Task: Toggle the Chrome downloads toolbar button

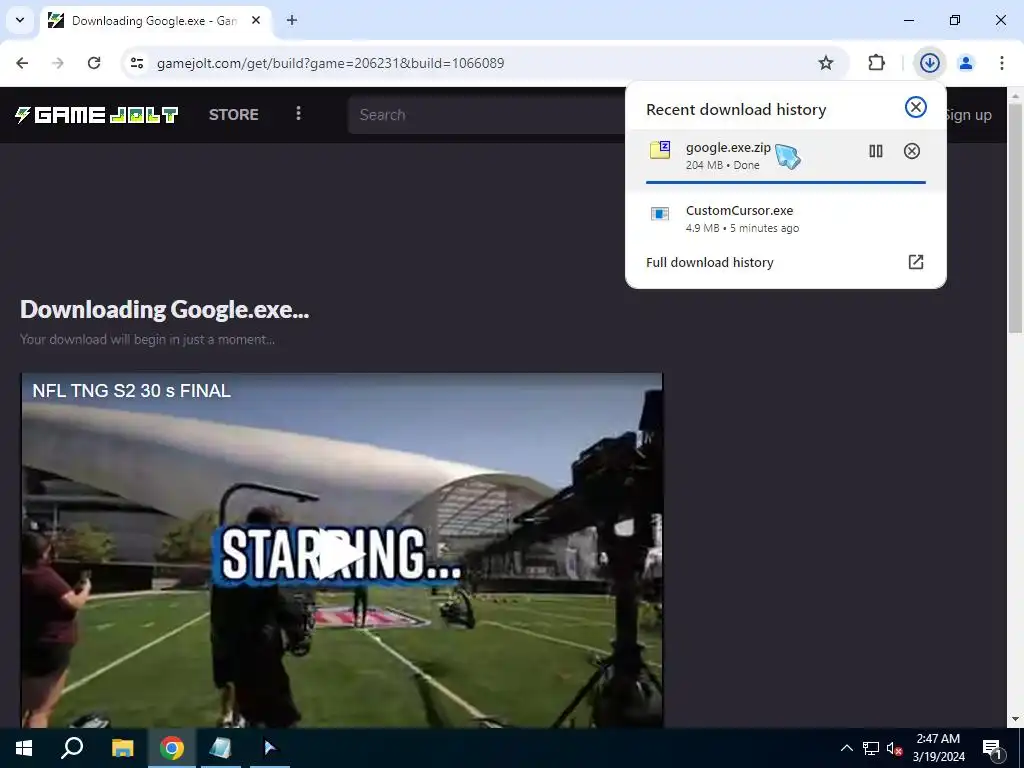Action: pos(929,63)
